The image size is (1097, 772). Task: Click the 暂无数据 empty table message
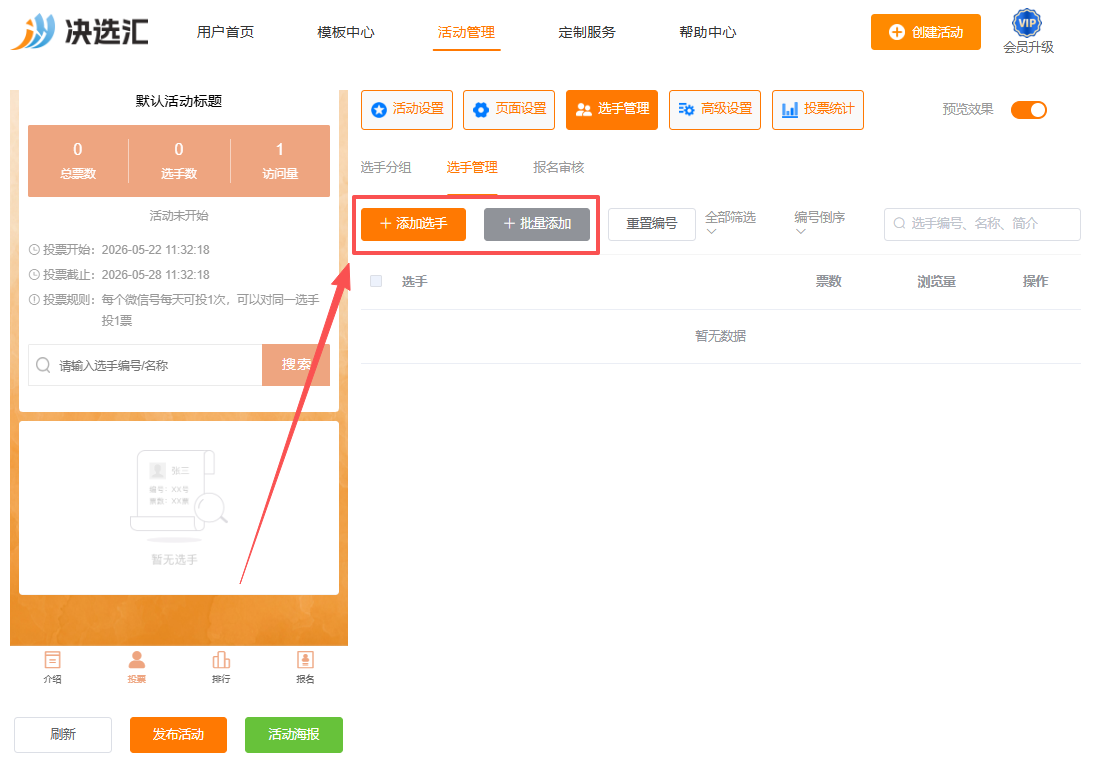pyautogui.click(x=721, y=337)
